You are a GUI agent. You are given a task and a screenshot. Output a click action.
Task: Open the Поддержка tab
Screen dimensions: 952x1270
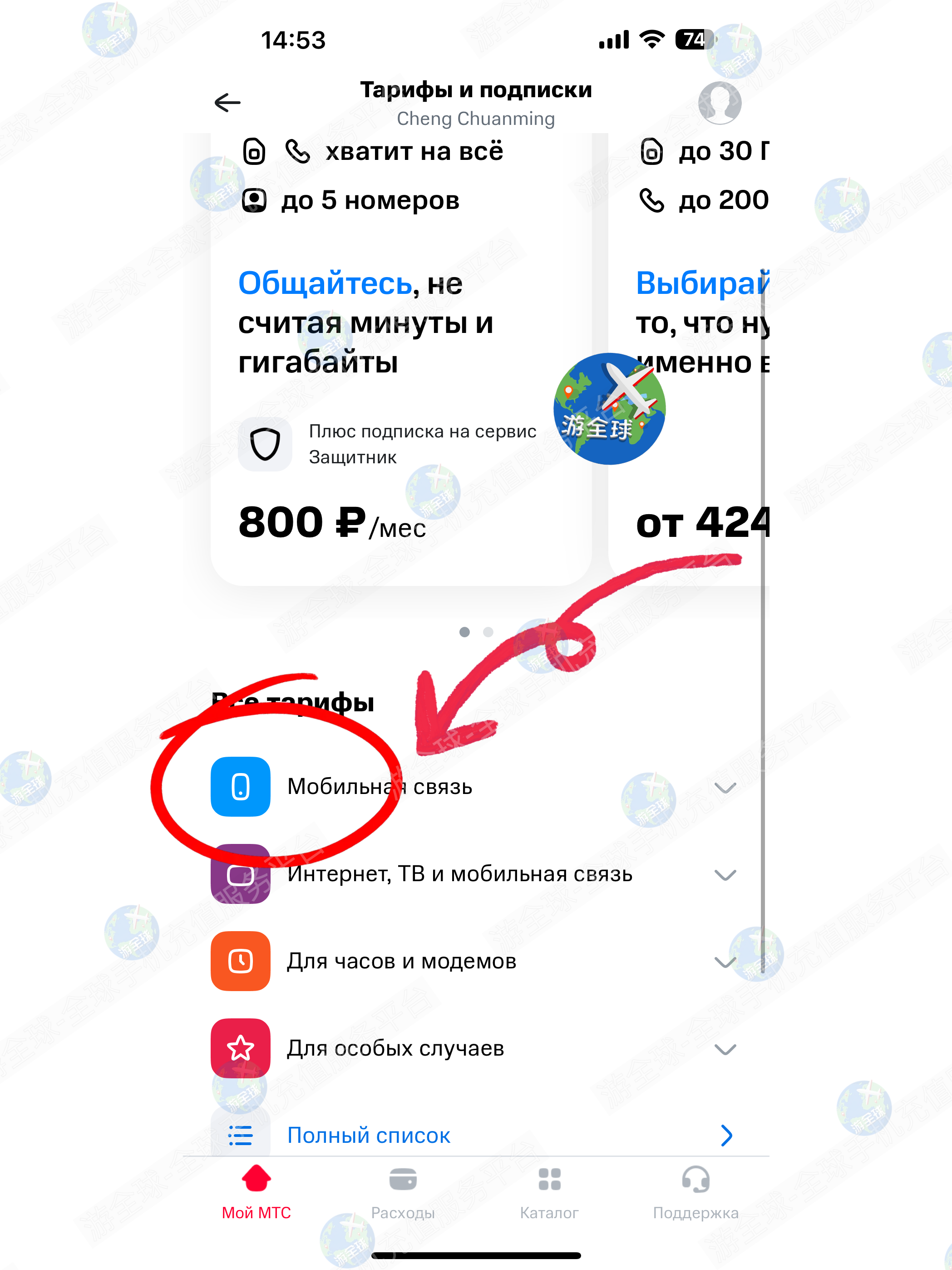(x=696, y=1191)
